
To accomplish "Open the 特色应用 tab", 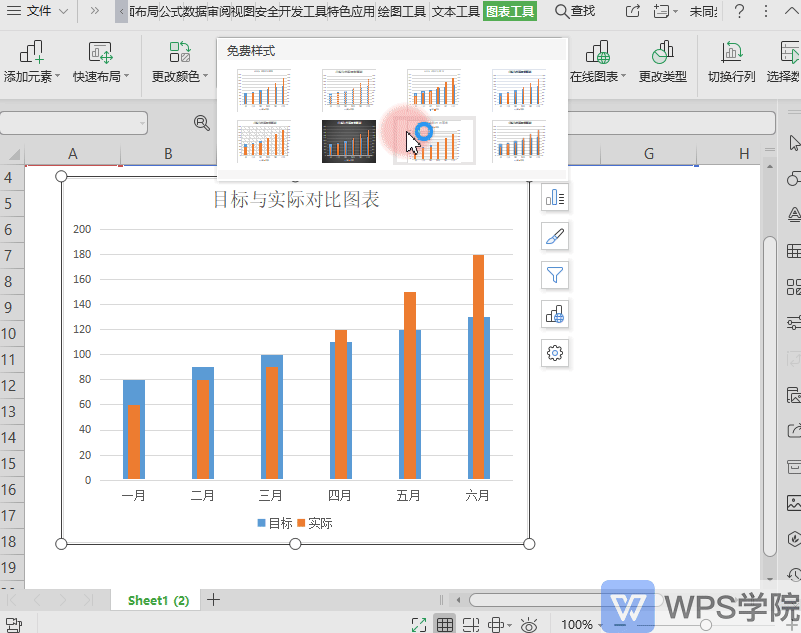I will pos(350,11).
